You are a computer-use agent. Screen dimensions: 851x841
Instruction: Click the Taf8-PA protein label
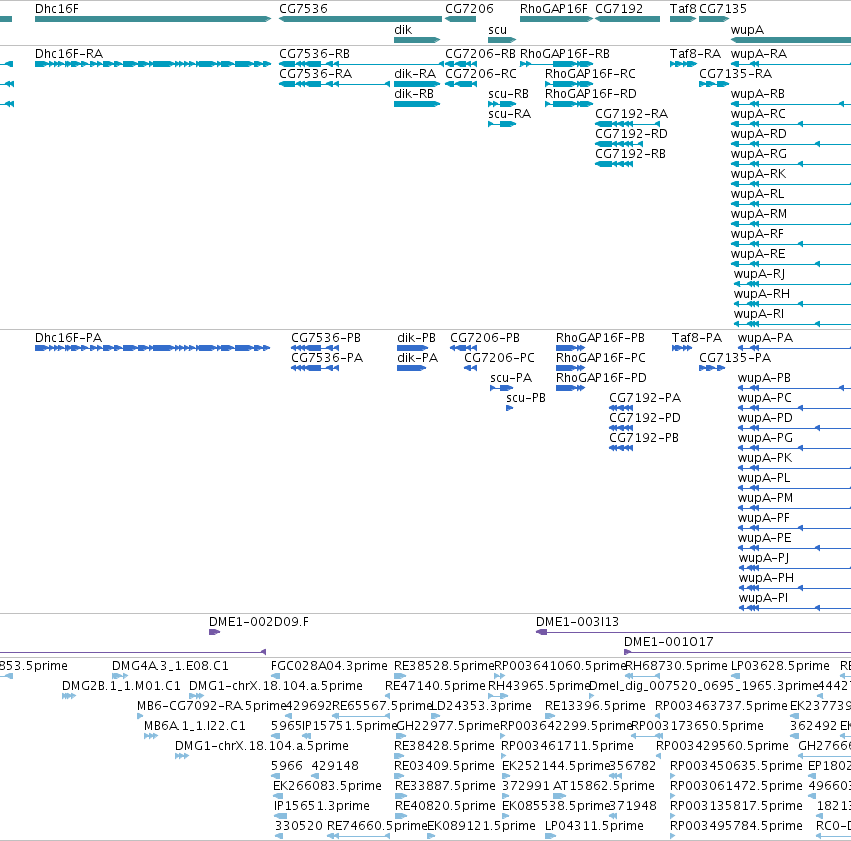697,338
